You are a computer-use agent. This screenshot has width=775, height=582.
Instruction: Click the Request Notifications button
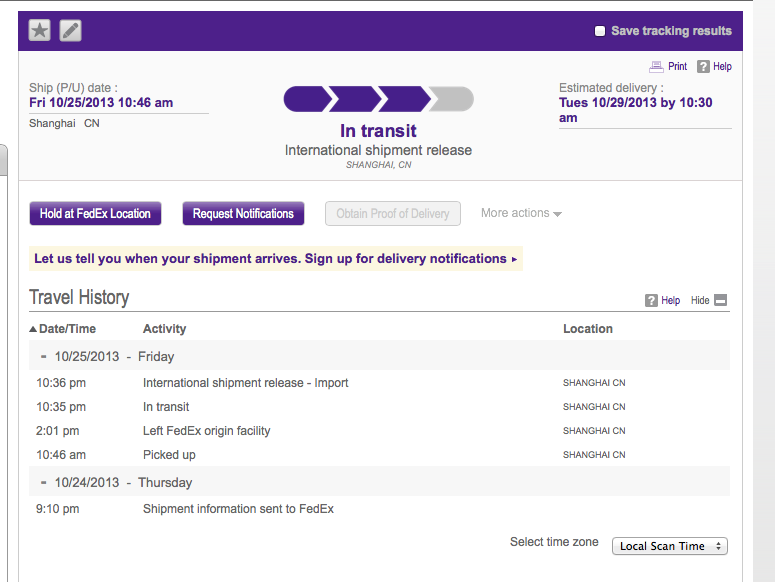tap(243, 213)
